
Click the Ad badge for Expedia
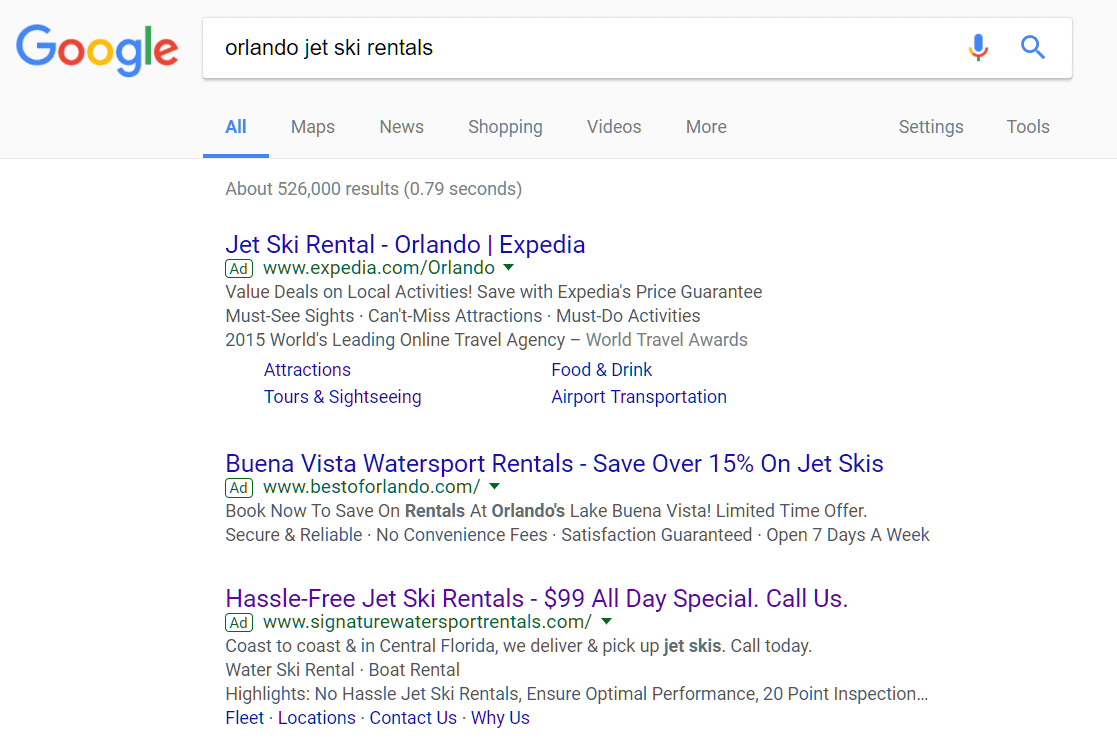[x=239, y=269]
